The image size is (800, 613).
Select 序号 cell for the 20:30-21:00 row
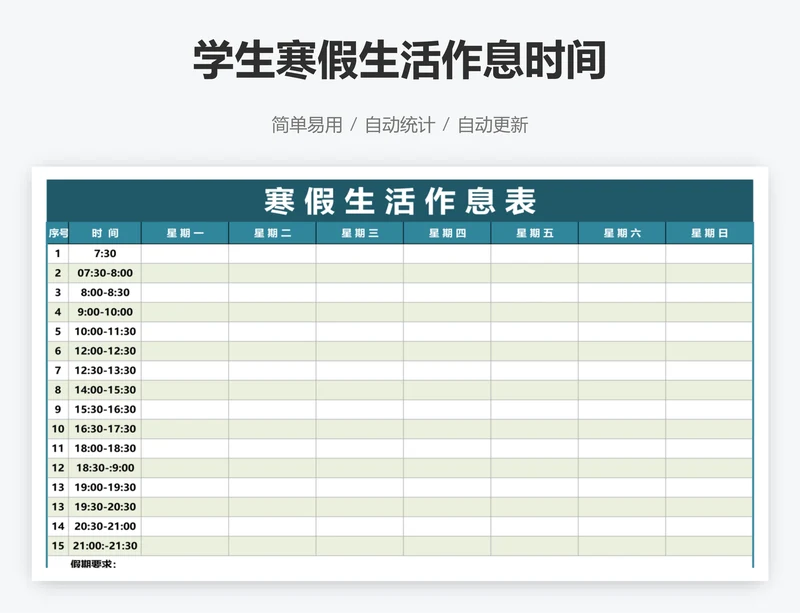(58, 526)
